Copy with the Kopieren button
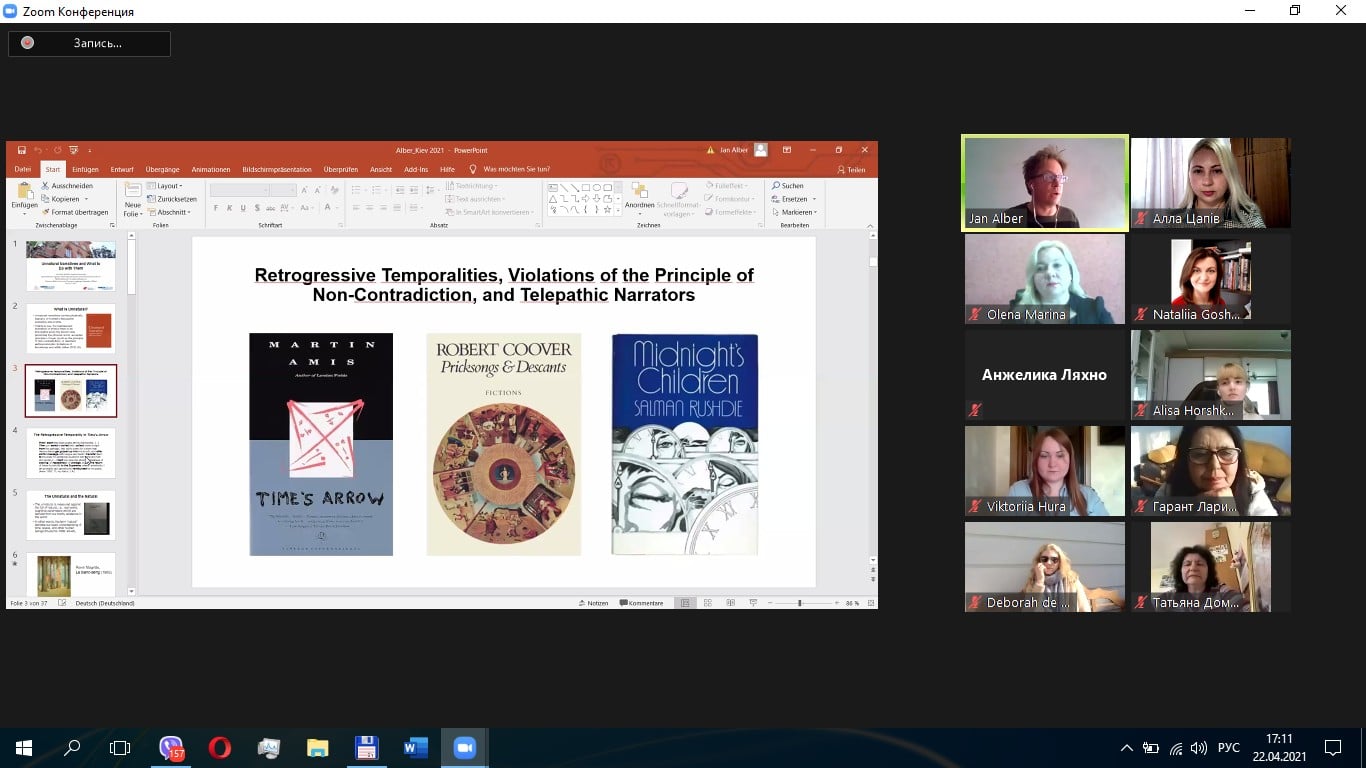 click(x=61, y=199)
